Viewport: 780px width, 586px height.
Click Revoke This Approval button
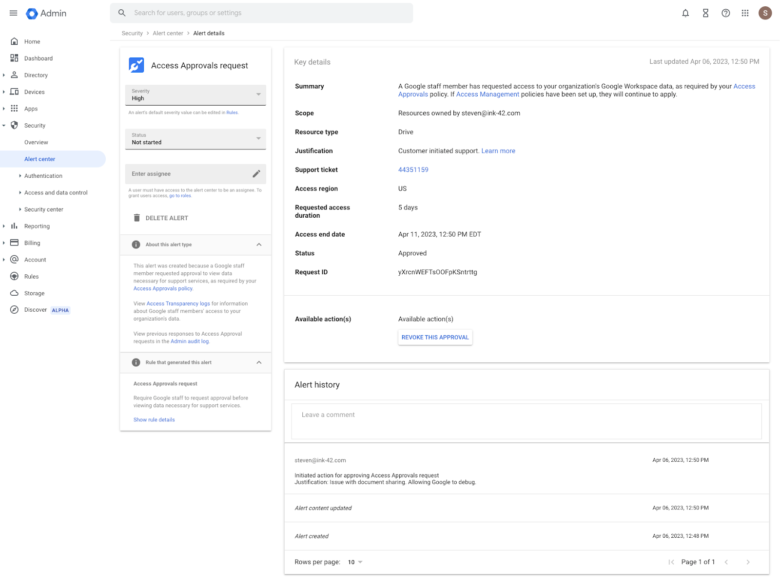point(435,337)
